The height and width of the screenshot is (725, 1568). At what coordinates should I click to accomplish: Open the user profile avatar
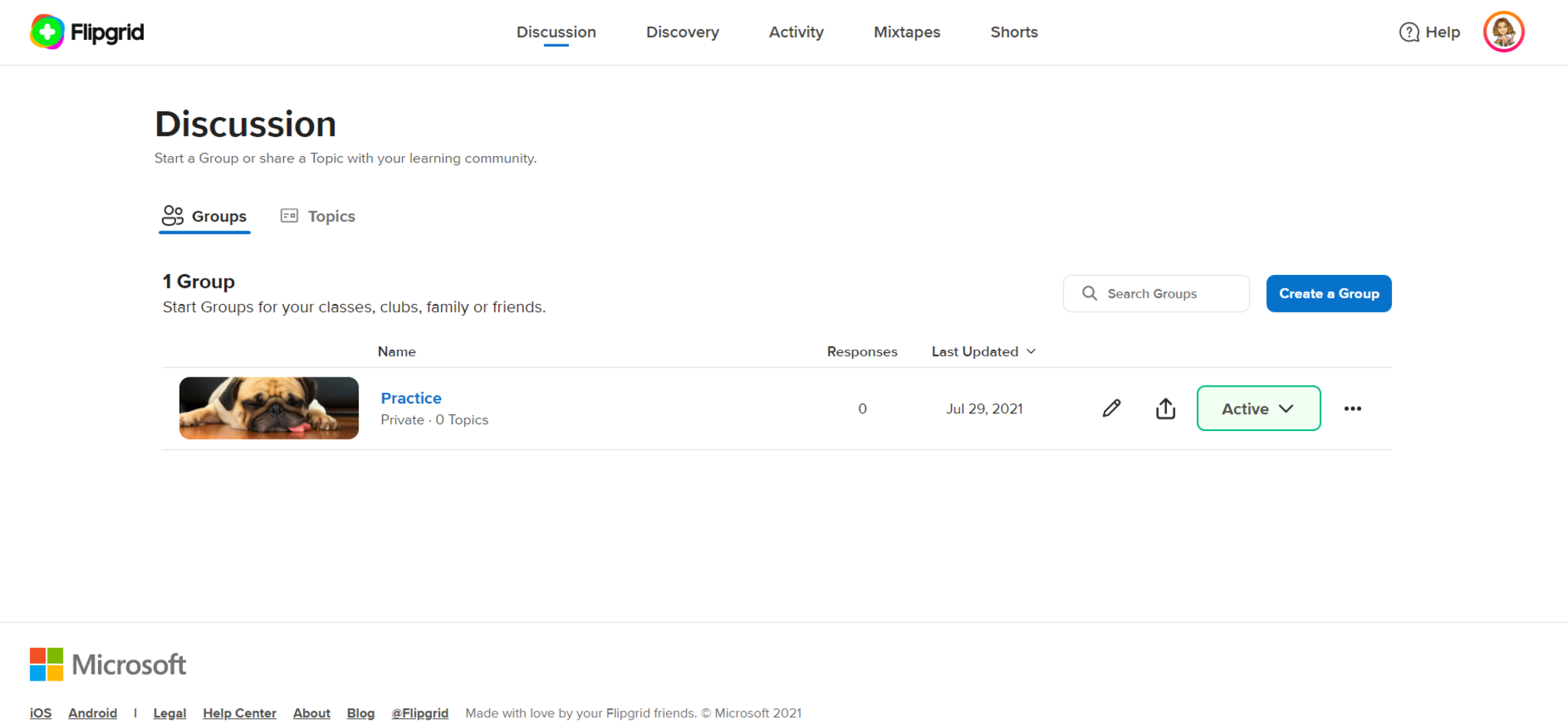point(1503,32)
